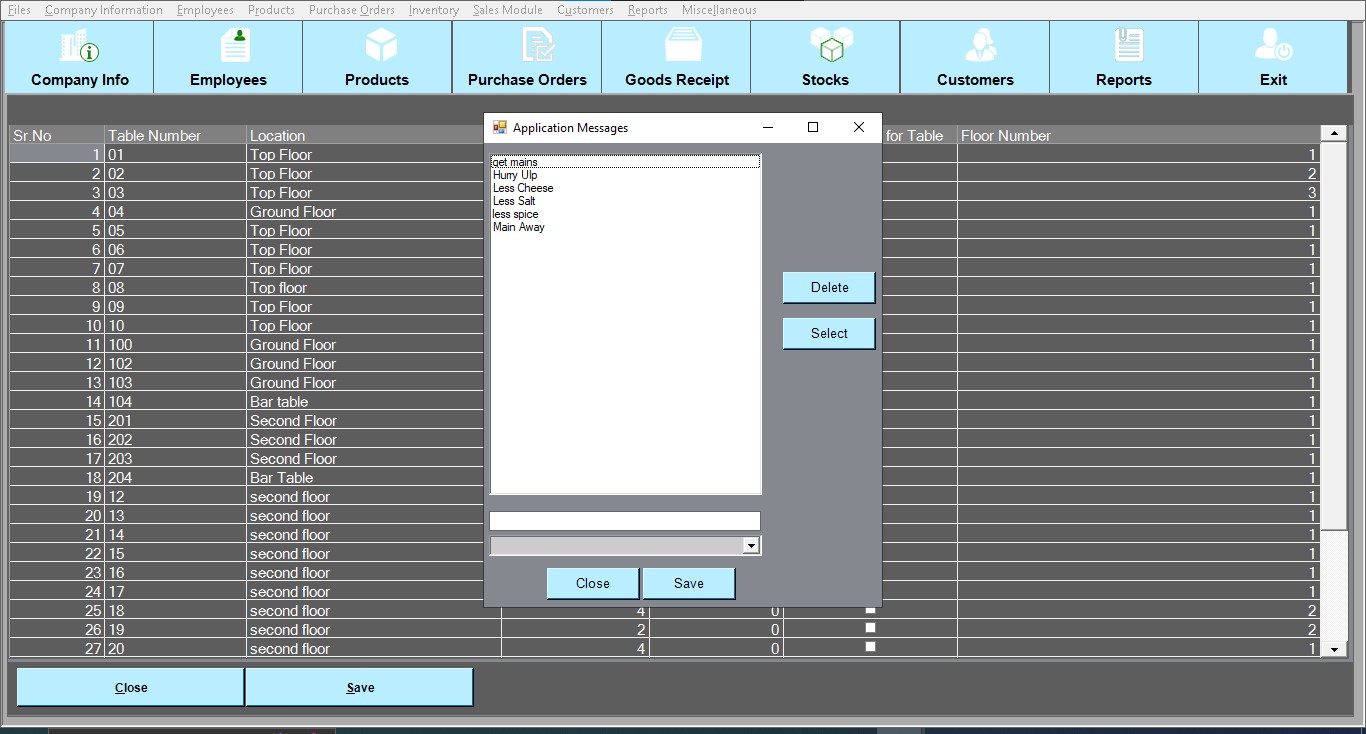1366x734 pixels.
Task: Expand the dropdown in Application Messages dialog
Action: (751, 546)
